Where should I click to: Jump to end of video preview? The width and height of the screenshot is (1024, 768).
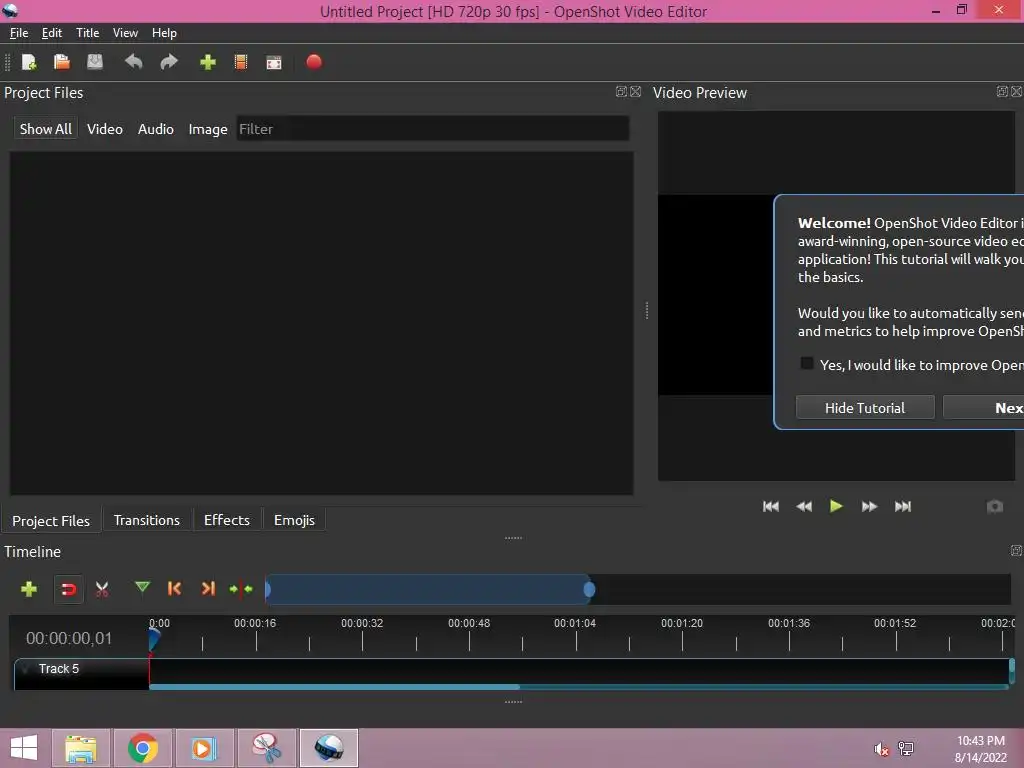click(903, 506)
